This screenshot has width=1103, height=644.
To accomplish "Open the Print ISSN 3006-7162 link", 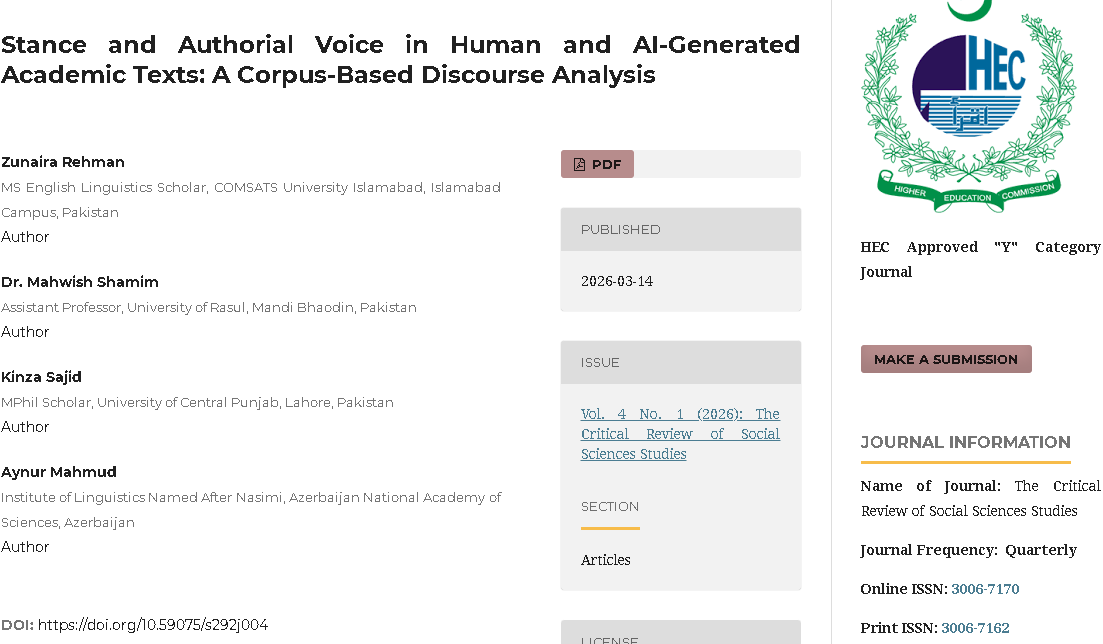I will [x=975, y=628].
